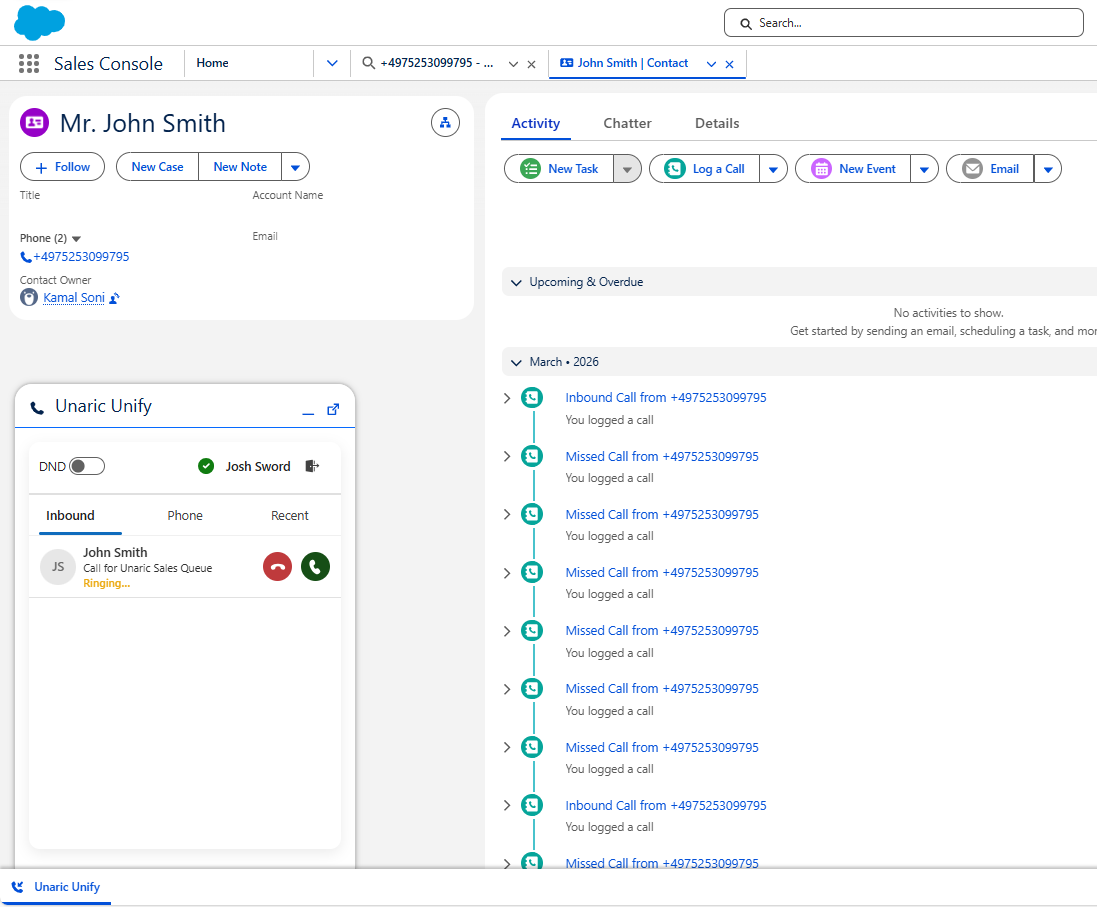Open first Inbound Call from +4975253099795 link

[666, 398]
